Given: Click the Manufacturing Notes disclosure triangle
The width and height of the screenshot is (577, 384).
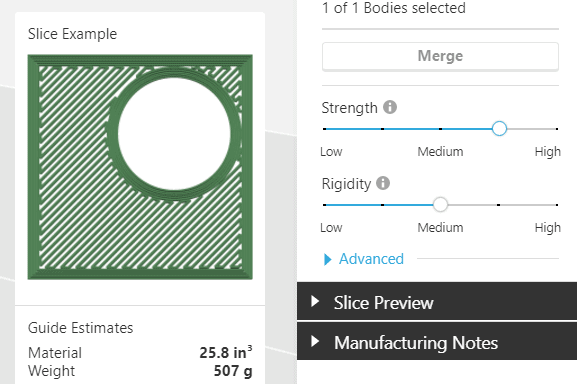Looking at the screenshot, I should click(315, 341).
